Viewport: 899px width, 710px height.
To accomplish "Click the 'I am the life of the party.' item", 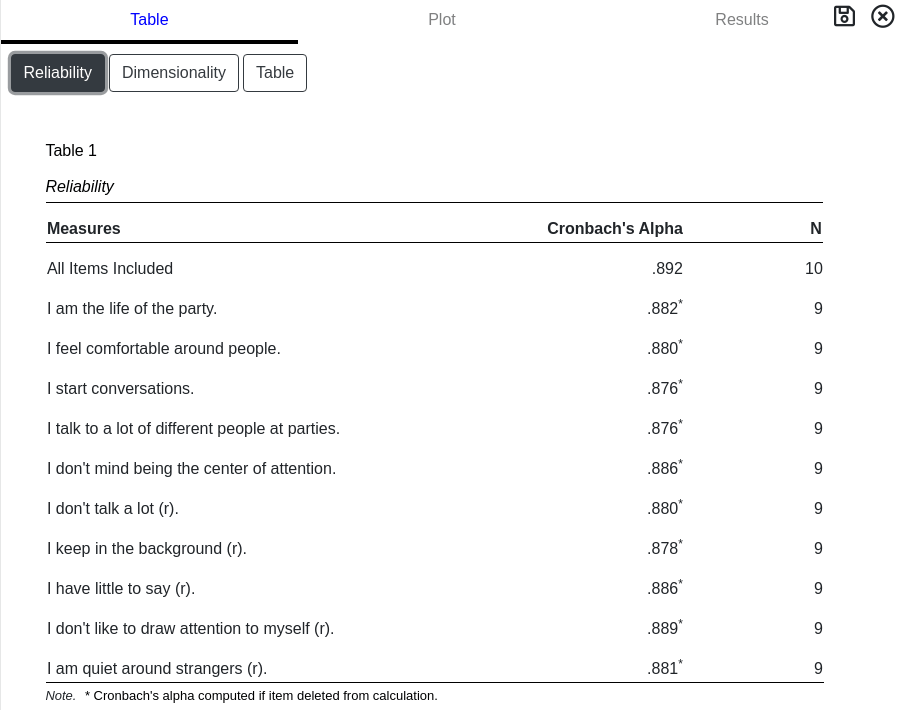I will tap(132, 309).
